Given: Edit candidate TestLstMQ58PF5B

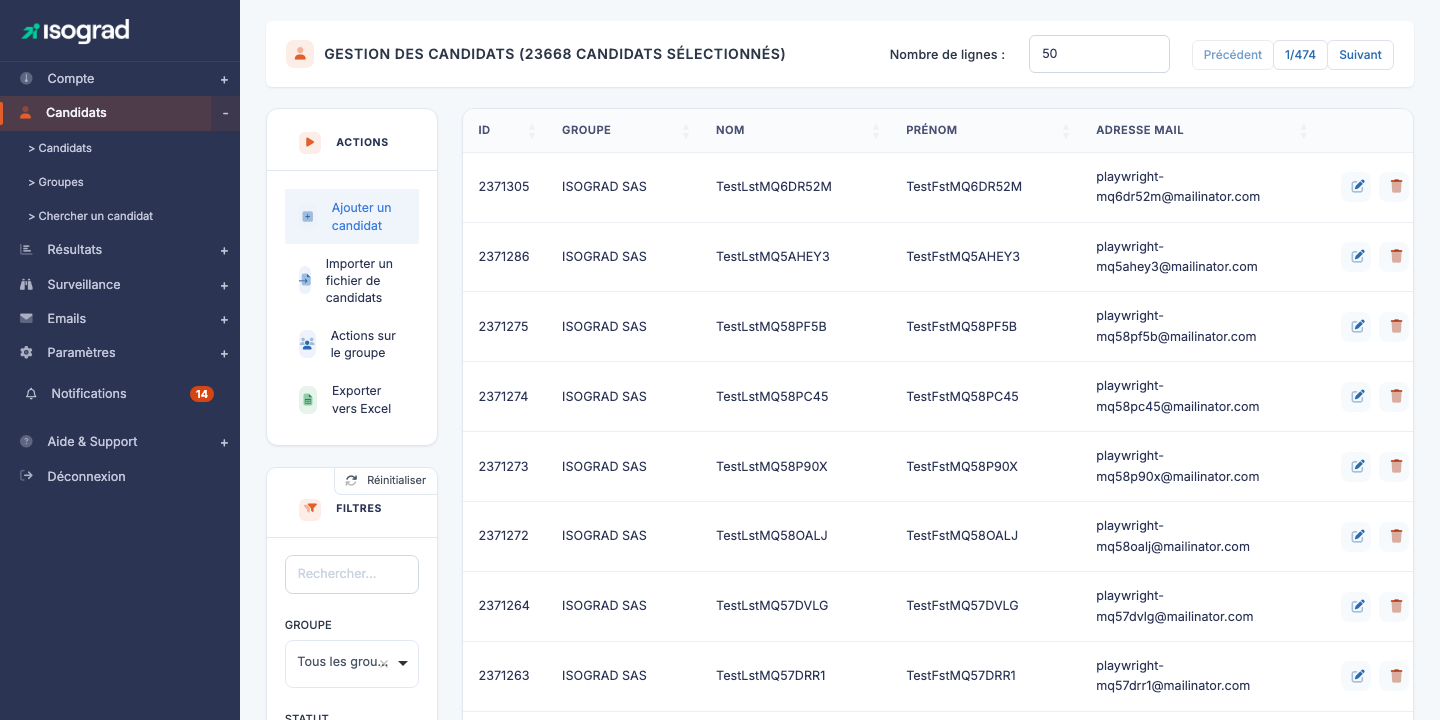Looking at the screenshot, I should point(1357,326).
